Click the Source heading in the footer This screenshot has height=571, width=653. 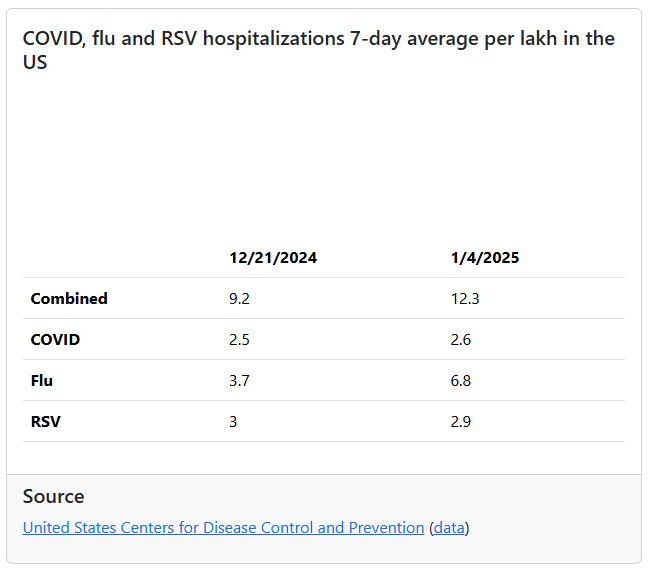[x=54, y=497]
